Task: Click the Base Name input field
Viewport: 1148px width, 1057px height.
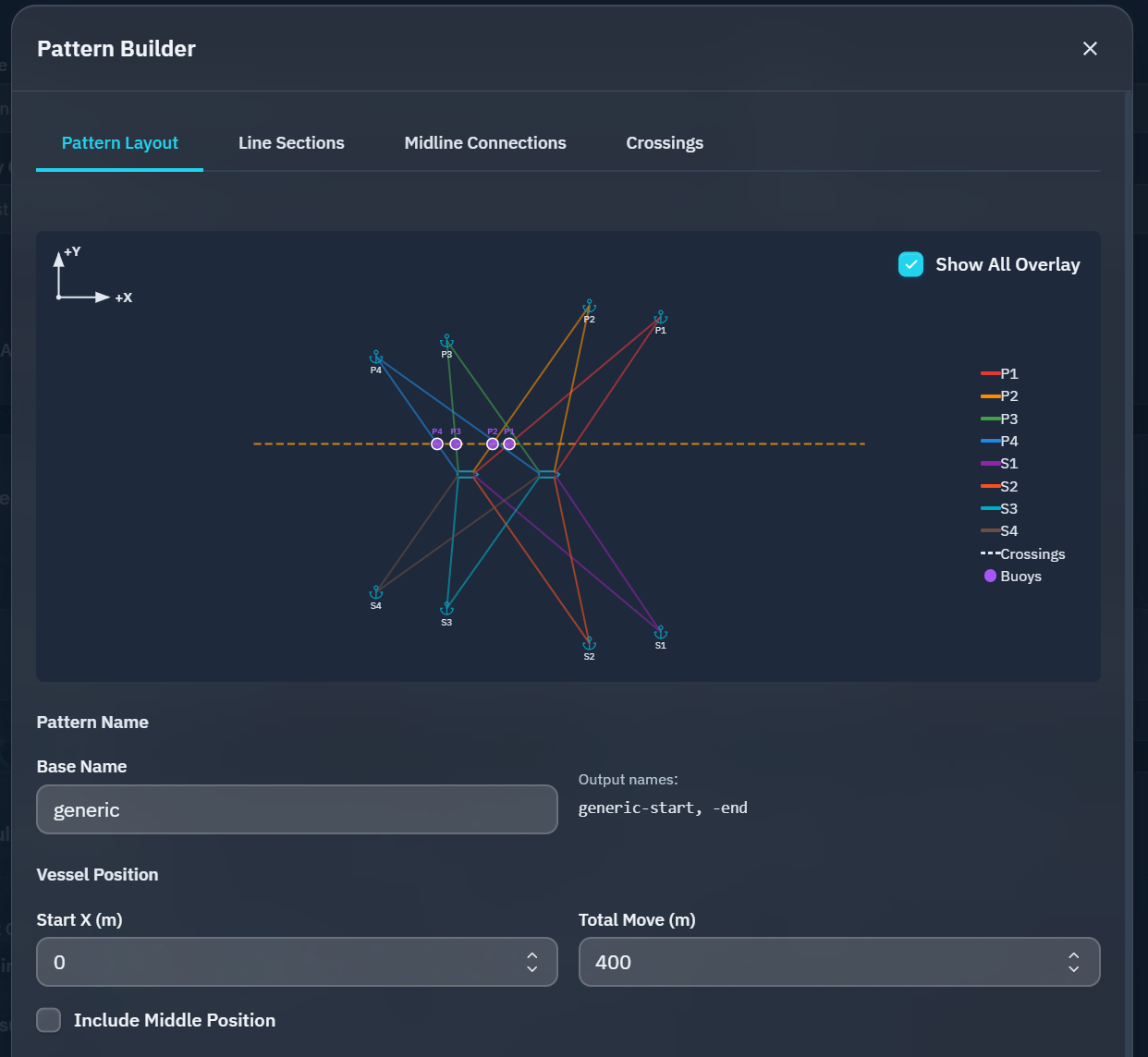Action: coord(297,809)
